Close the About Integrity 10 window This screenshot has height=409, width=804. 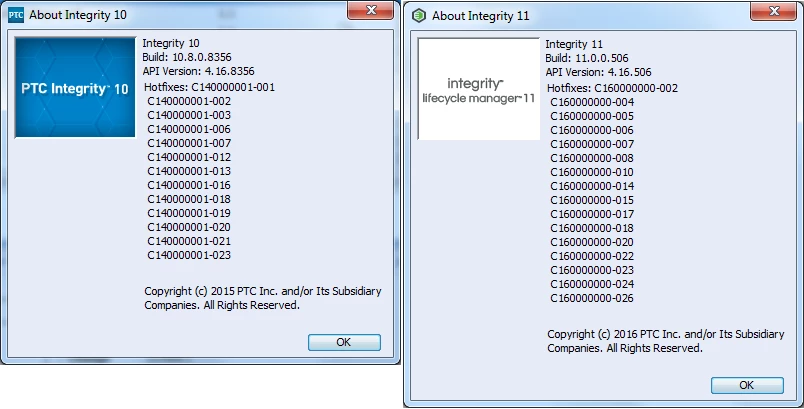[371, 10]
